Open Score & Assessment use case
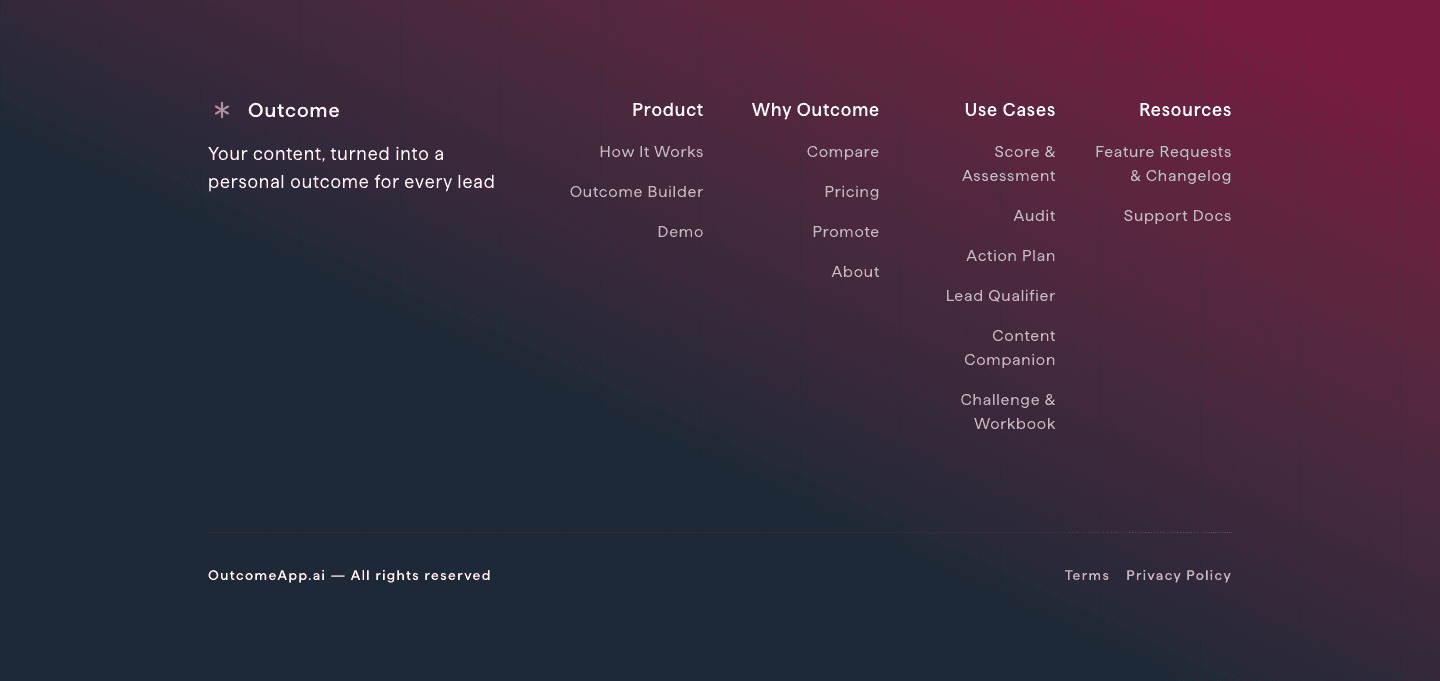This screenshot has width=1440, height=681. pyautogui.click(x=1009, y=164)
